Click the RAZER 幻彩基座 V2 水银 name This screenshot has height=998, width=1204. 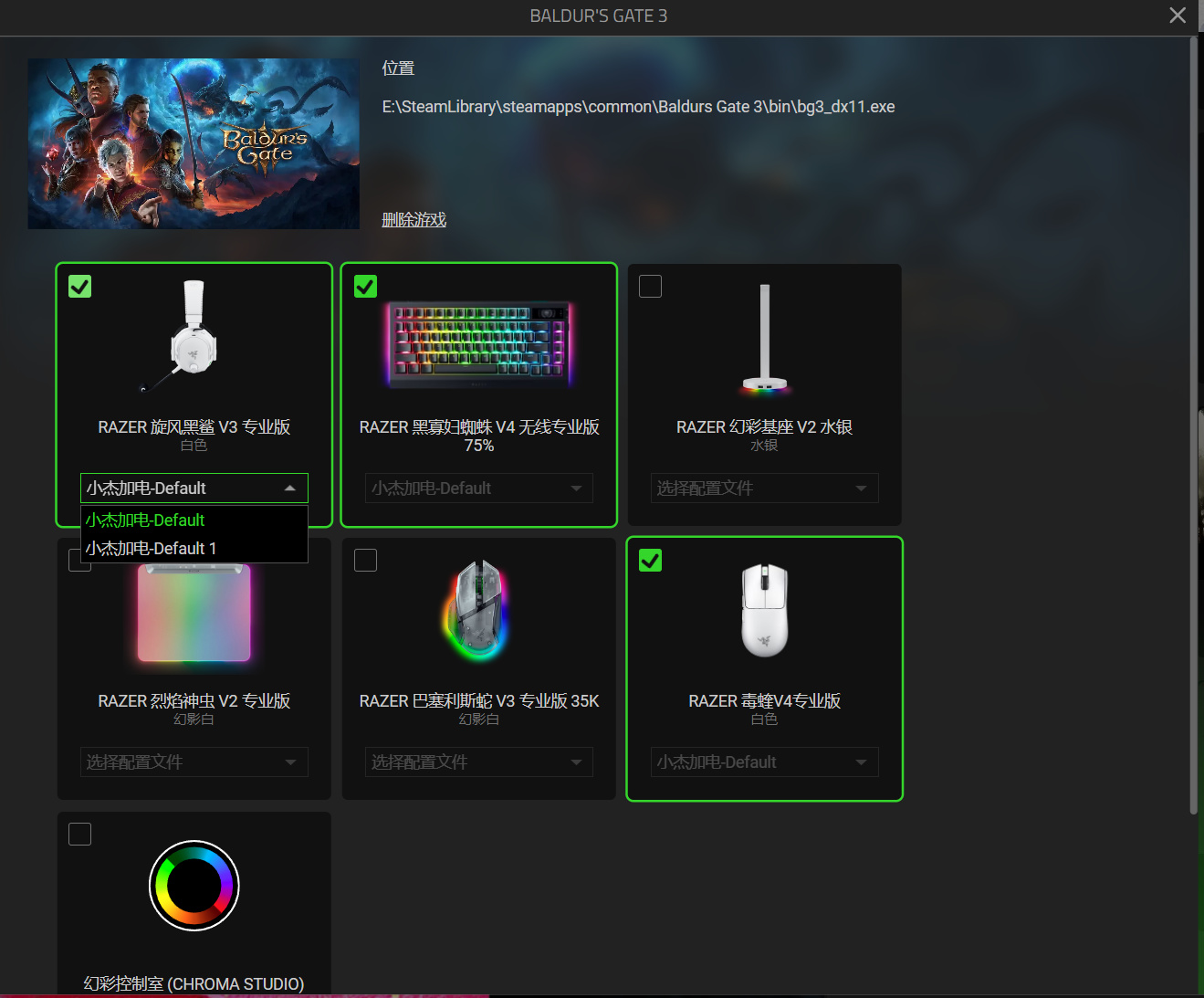pyautogui.click(x=765, y=427)
